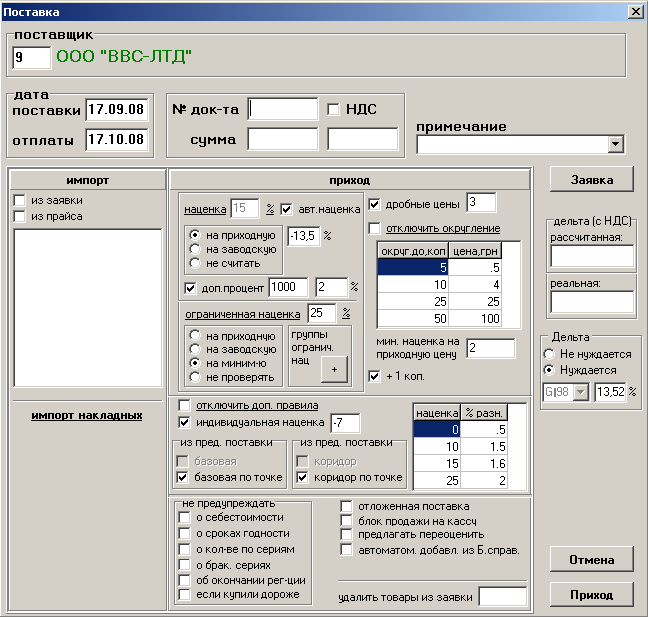Click the 13,52 percent delta field

pos(610,392)
